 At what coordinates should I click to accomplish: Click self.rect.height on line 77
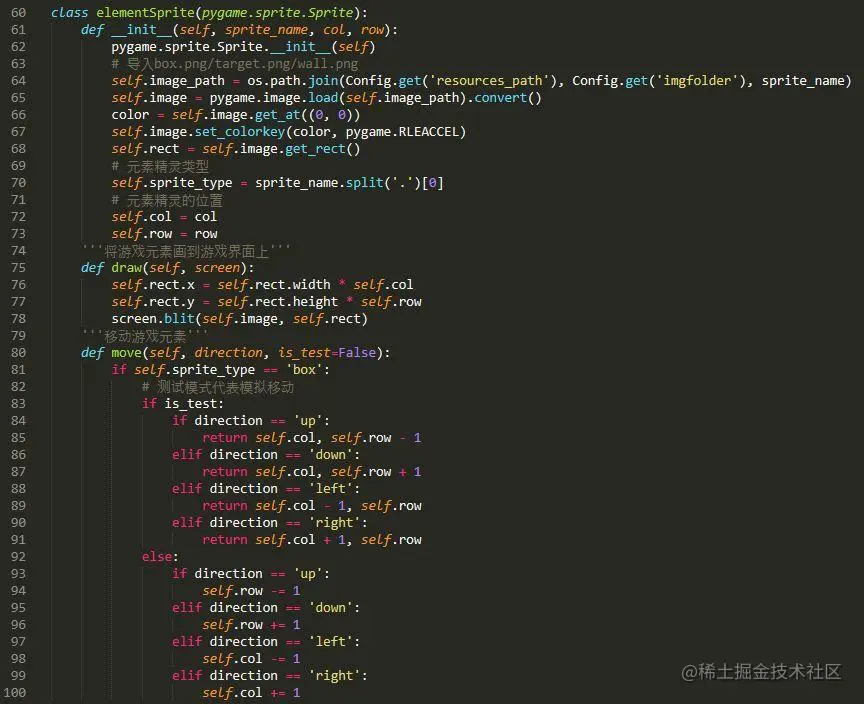click(277, 302)
